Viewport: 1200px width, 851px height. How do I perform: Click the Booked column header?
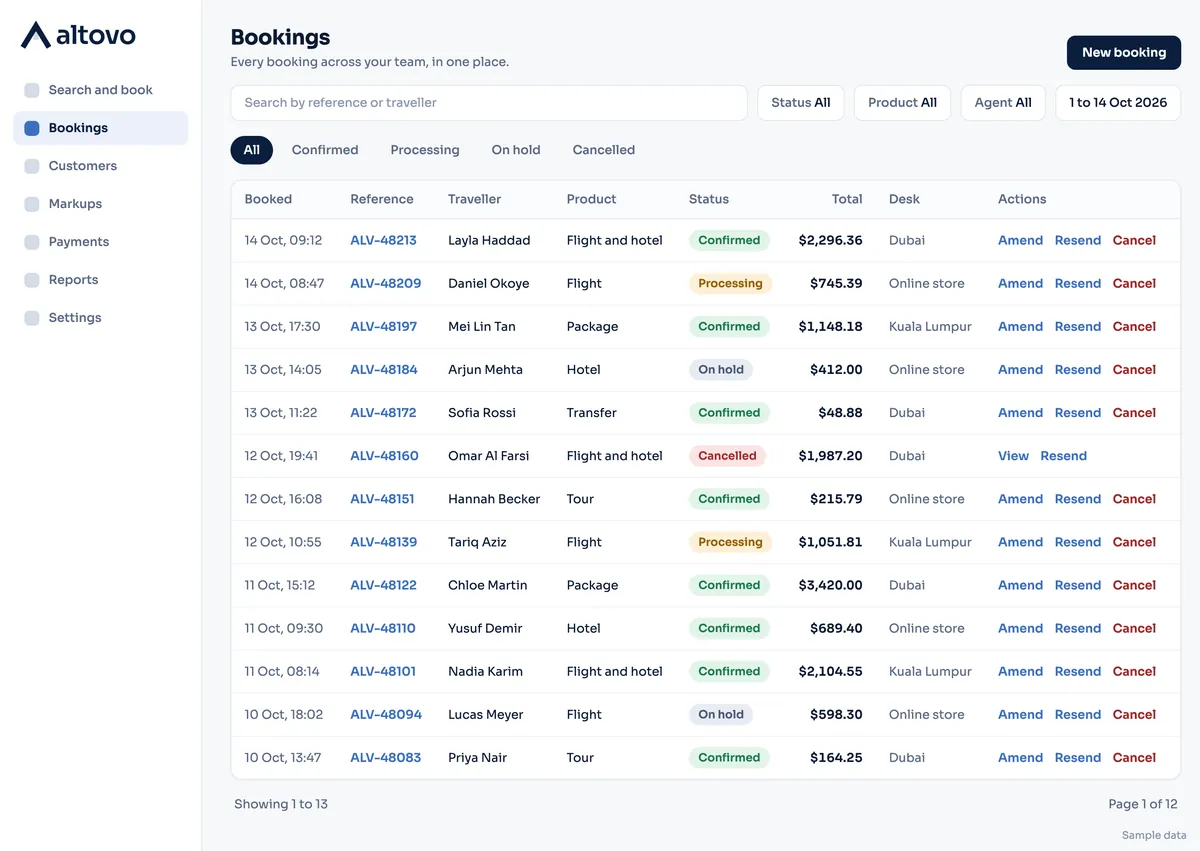[268, 199]
